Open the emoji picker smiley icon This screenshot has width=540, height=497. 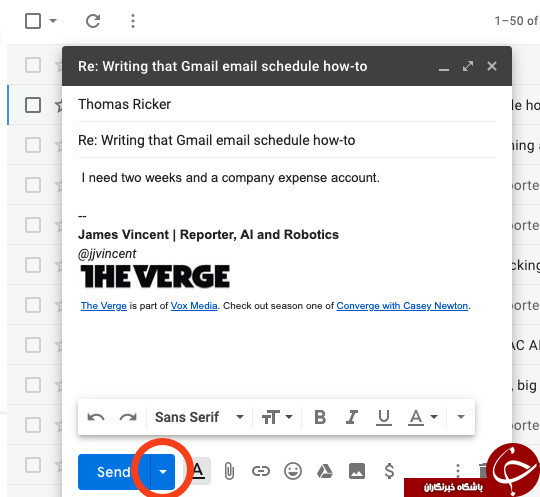pyautogui.click(x=293, y=471)
